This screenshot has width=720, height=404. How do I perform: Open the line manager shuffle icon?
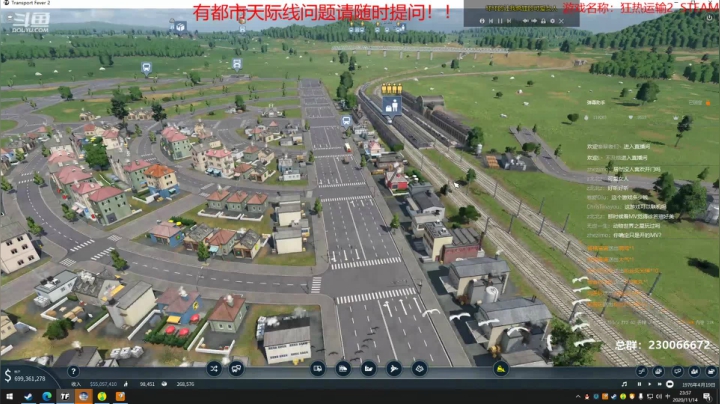[x=214, y=369]
